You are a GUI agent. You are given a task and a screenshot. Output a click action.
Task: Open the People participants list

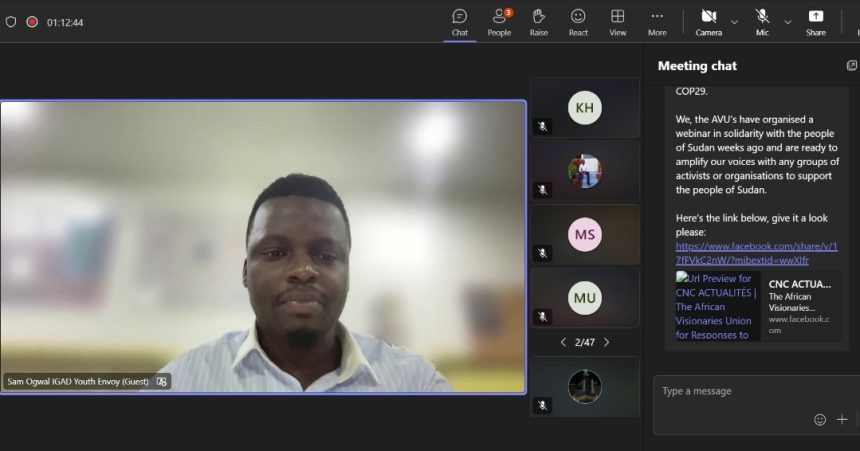499,22
